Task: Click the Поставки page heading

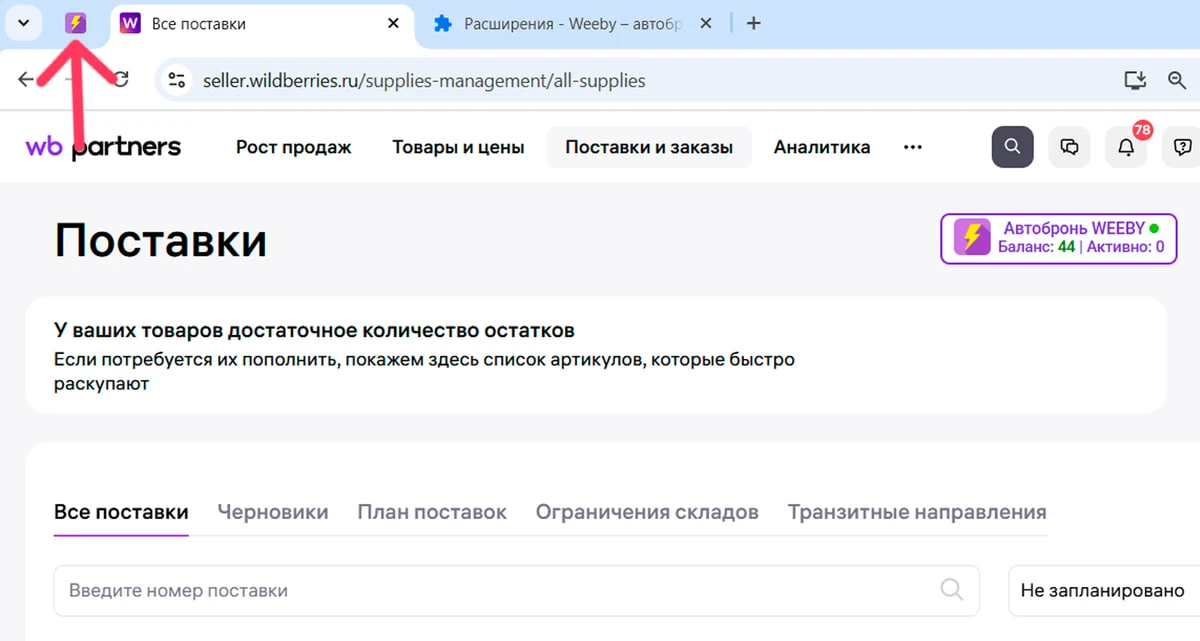Action: coord(160,241)
